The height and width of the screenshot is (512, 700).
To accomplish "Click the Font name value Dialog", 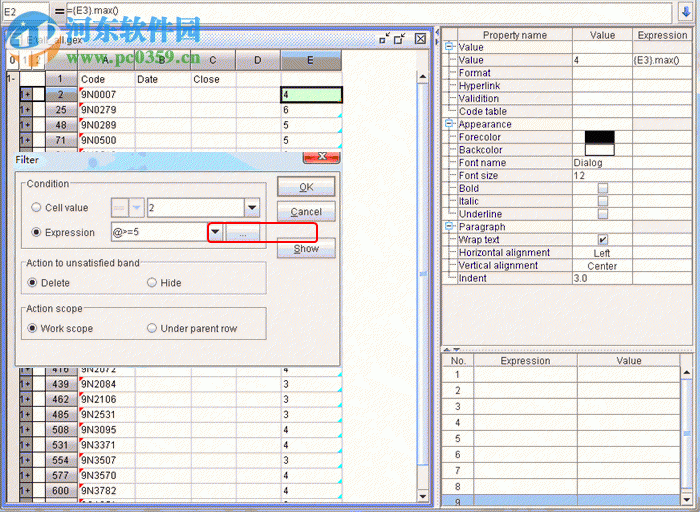I will pos(602,163).
